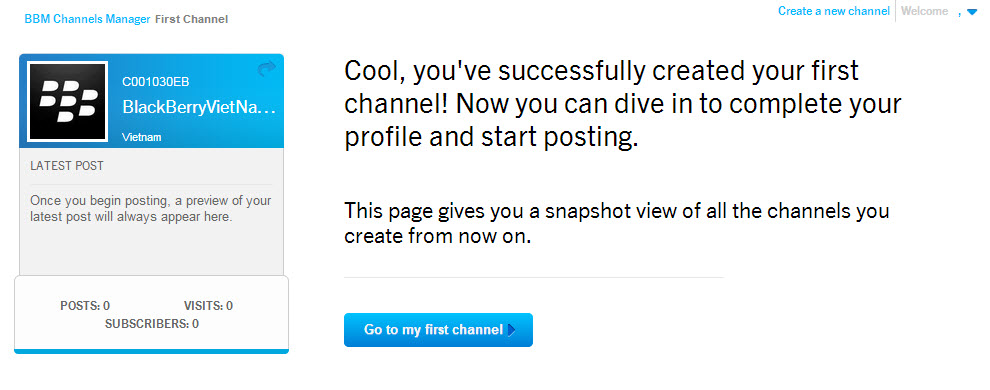Viewport: 990px width, 390px height.
Task: Click the arrow icon on Go to my first channel
Action: [x=511, y=329]
